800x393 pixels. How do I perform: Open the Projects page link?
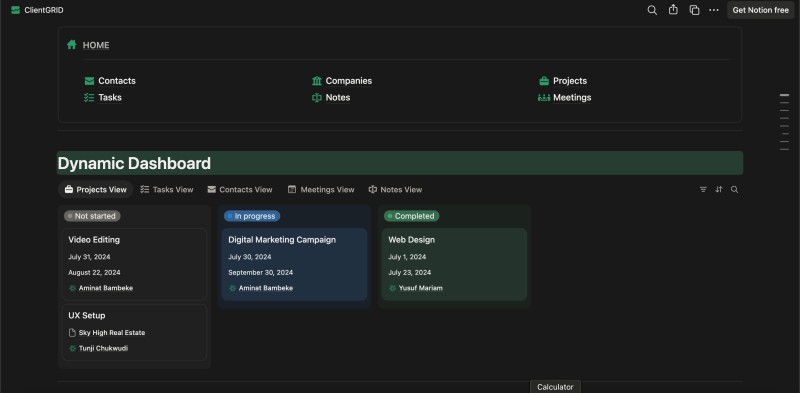click(570, 81)
